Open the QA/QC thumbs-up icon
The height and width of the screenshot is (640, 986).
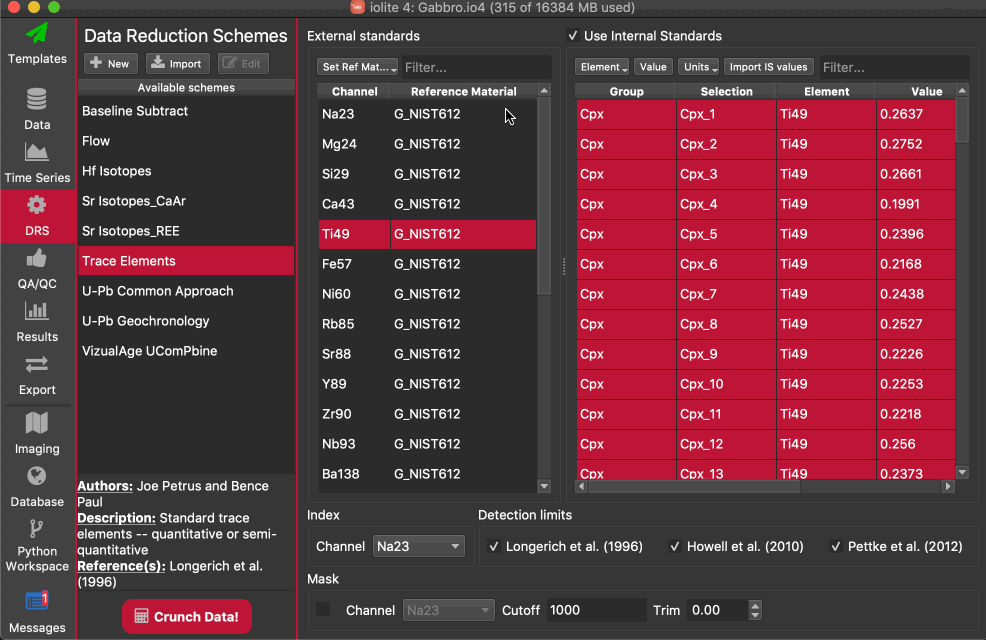point(37,259)
